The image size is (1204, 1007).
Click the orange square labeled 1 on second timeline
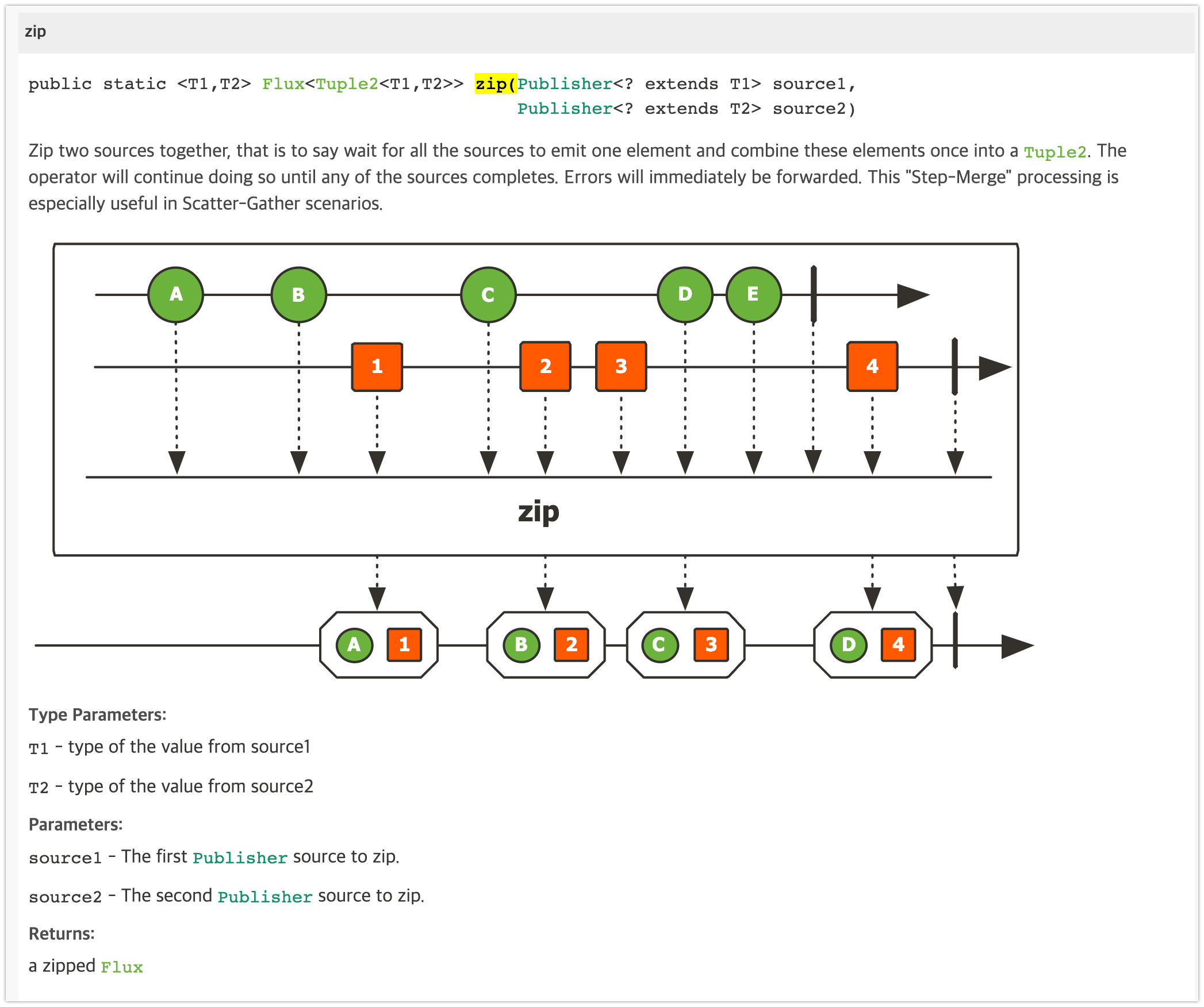click(377, 367)
